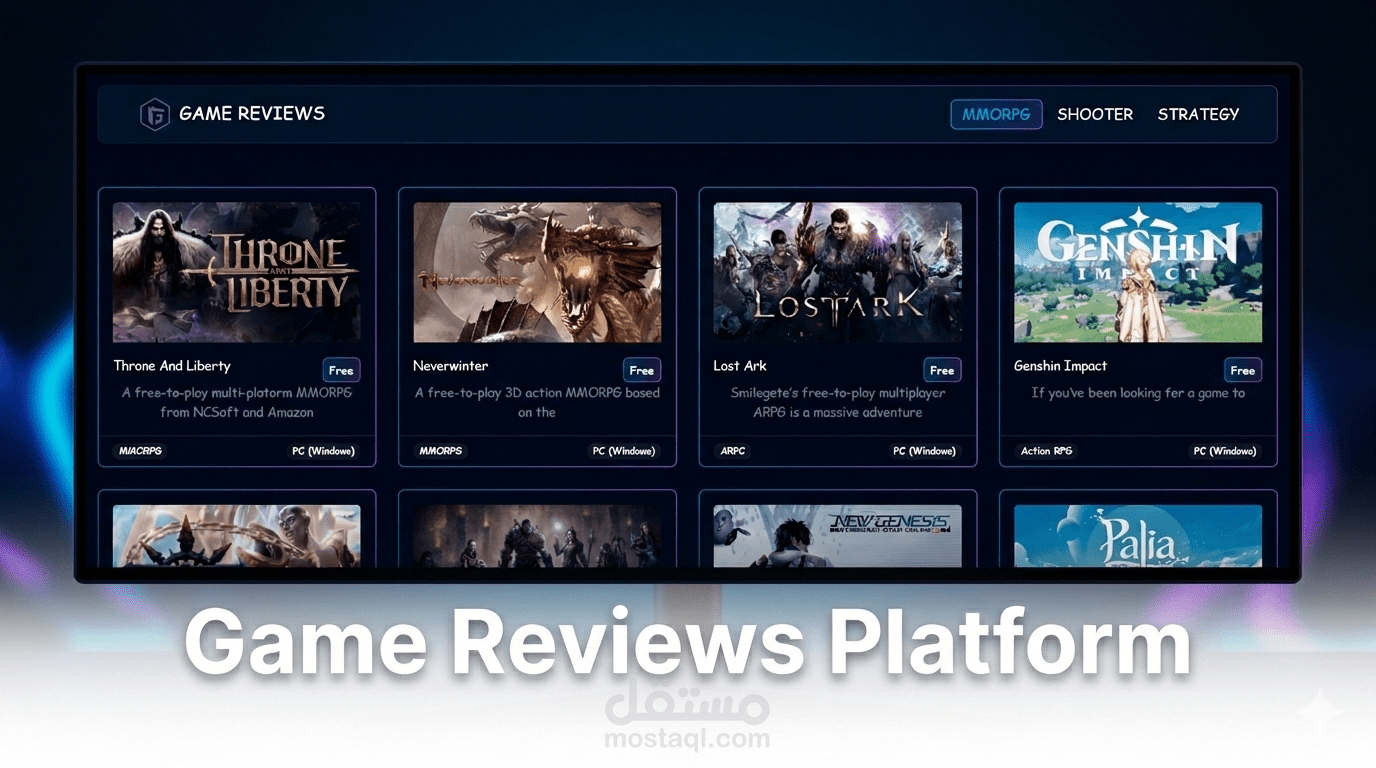Click PC (Windows) tag on Throne And Liberty

coord(323,451)
